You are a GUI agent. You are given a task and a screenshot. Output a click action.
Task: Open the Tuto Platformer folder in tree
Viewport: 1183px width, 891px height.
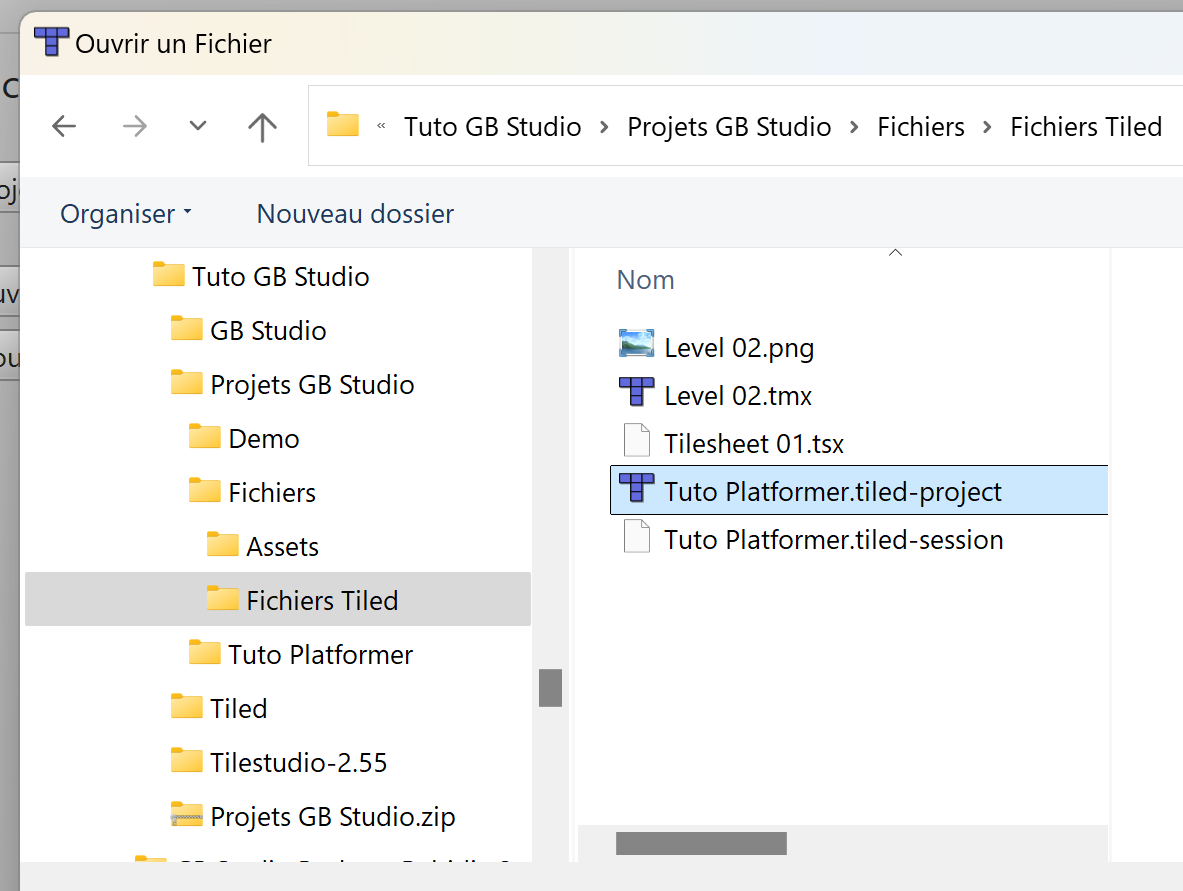point(320,655)
